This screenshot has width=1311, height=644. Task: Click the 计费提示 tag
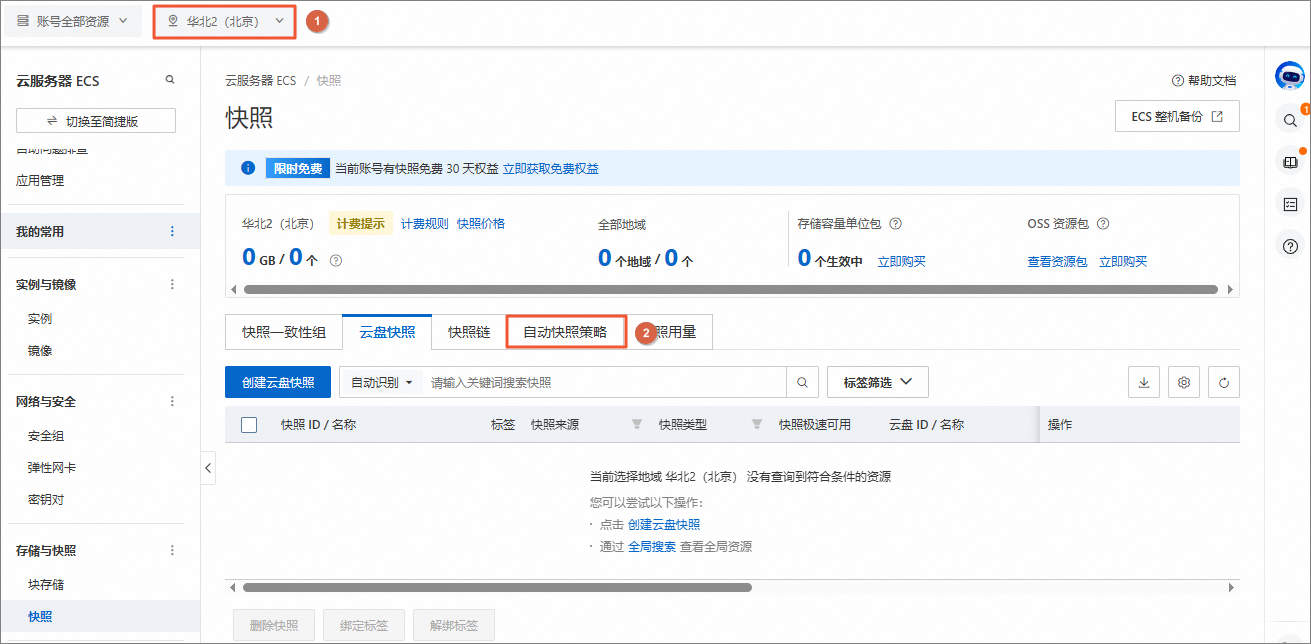click(x=361, y=224)
